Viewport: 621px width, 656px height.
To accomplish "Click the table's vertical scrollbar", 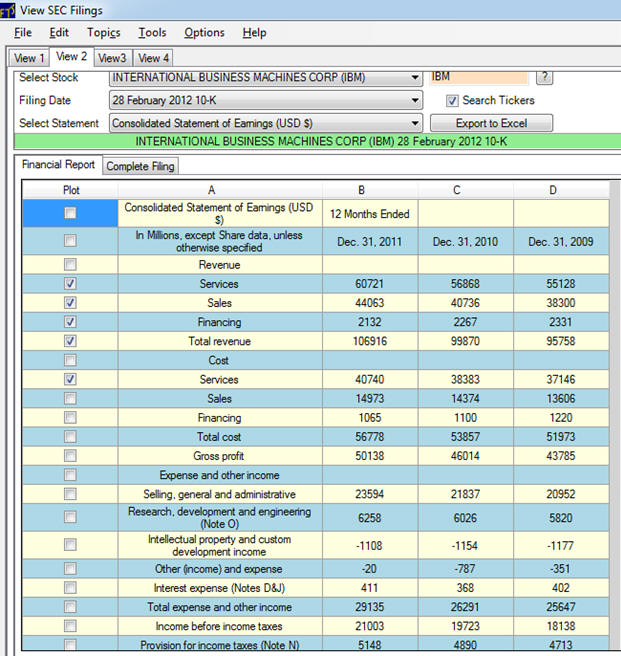I will point(615,416).
